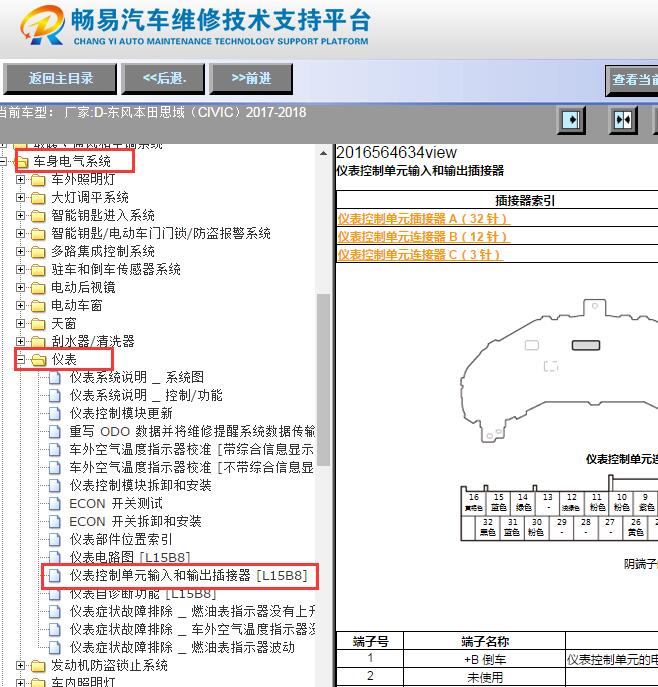Click the instrument cluster outline diagram

pyautogui.click(x=560, y=370)
